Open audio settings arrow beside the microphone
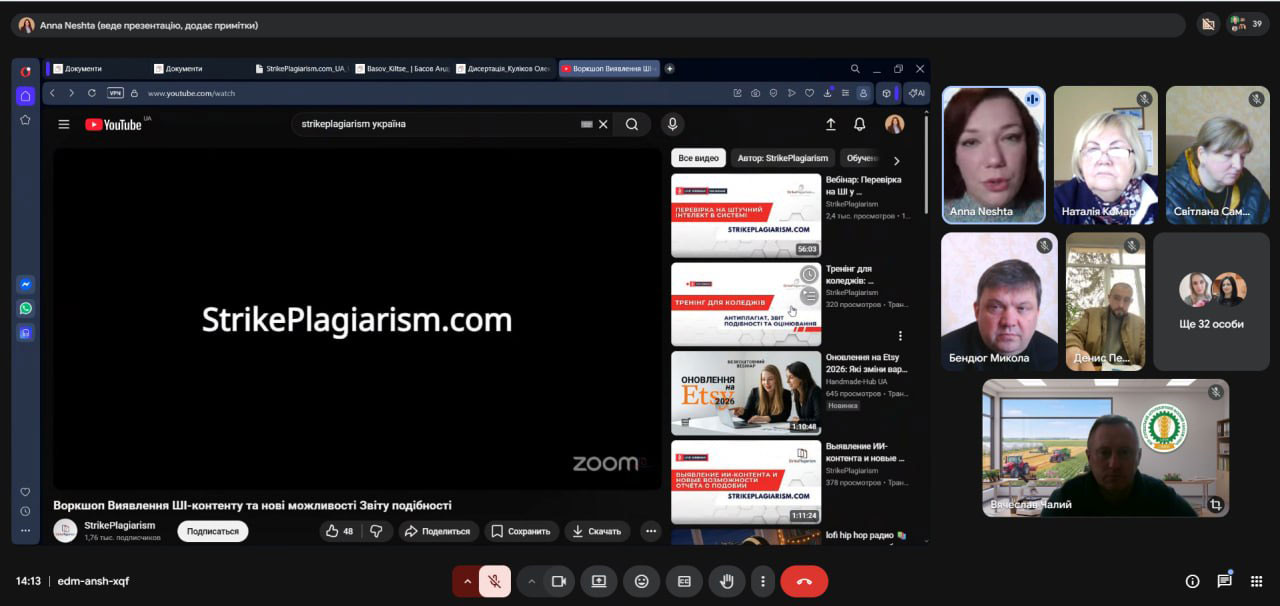The height and width of the screenshot is (606, 1280). (x=466, y=581)
